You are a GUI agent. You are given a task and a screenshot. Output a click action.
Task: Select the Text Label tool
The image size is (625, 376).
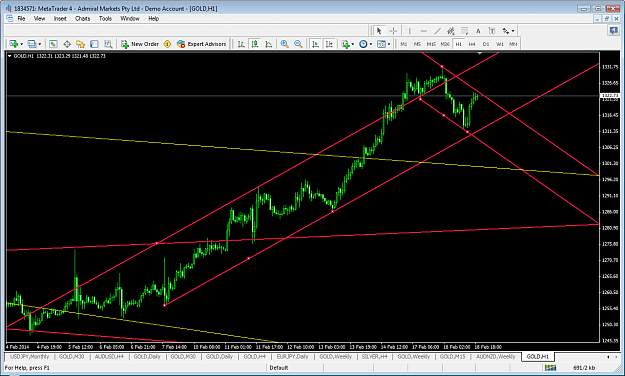[492, 31]
